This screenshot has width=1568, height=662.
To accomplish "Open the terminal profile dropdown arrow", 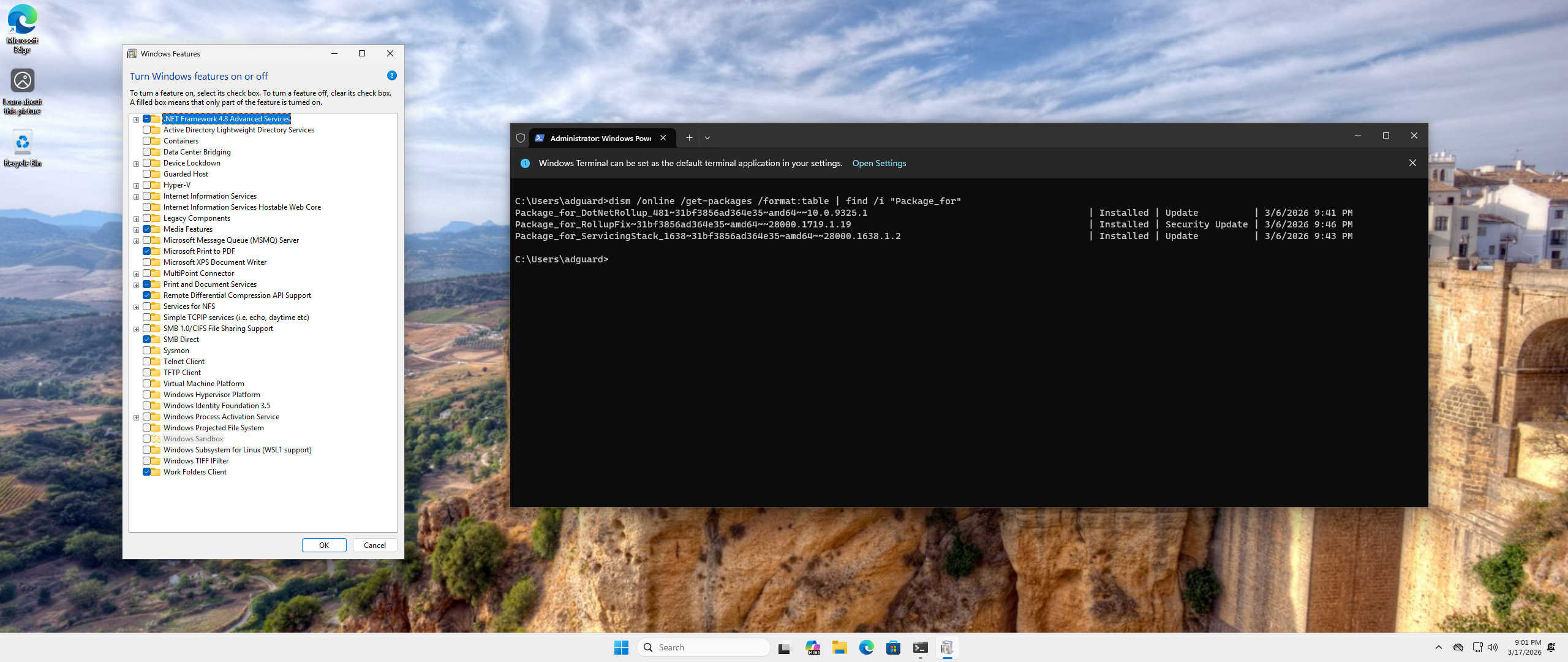I will [707, 138].
